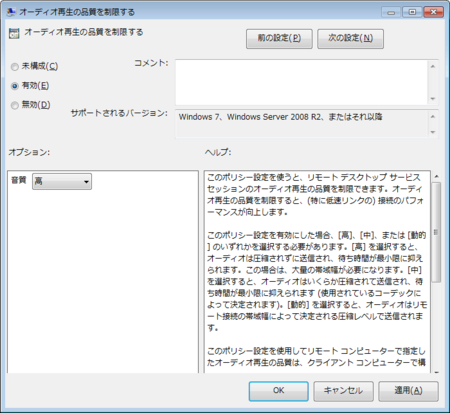The height and width of the screenshot is (413, 450).
Task: Click the comment box scroll up arrow
Action: click(433, 66)
